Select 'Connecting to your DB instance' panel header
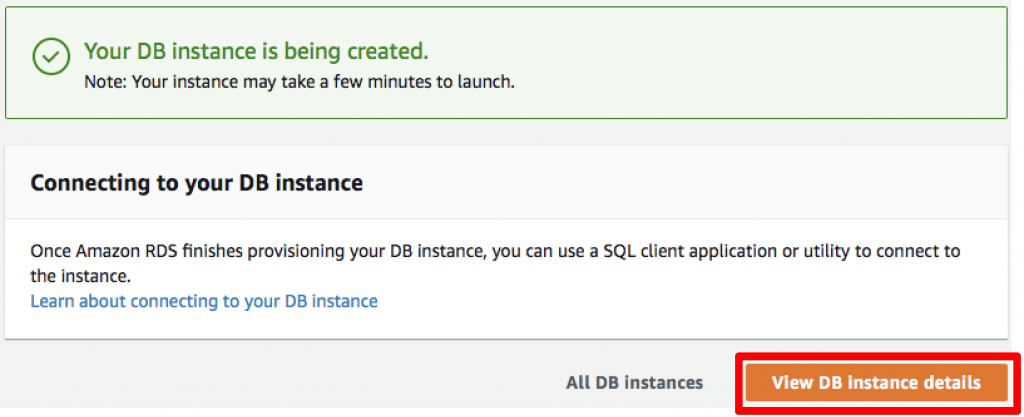1024x417 pixels. coord(197,183)
